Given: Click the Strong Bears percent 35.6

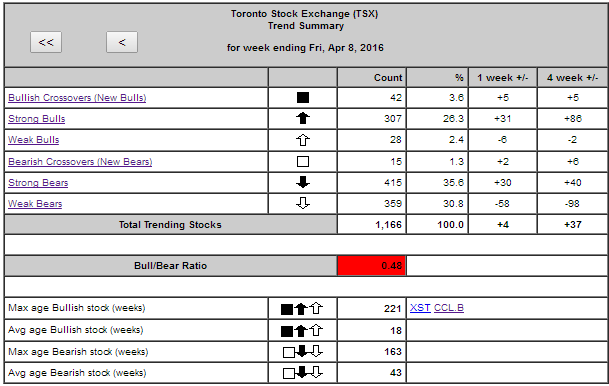Looking at the screenshot, I should [x=453, y=183].
